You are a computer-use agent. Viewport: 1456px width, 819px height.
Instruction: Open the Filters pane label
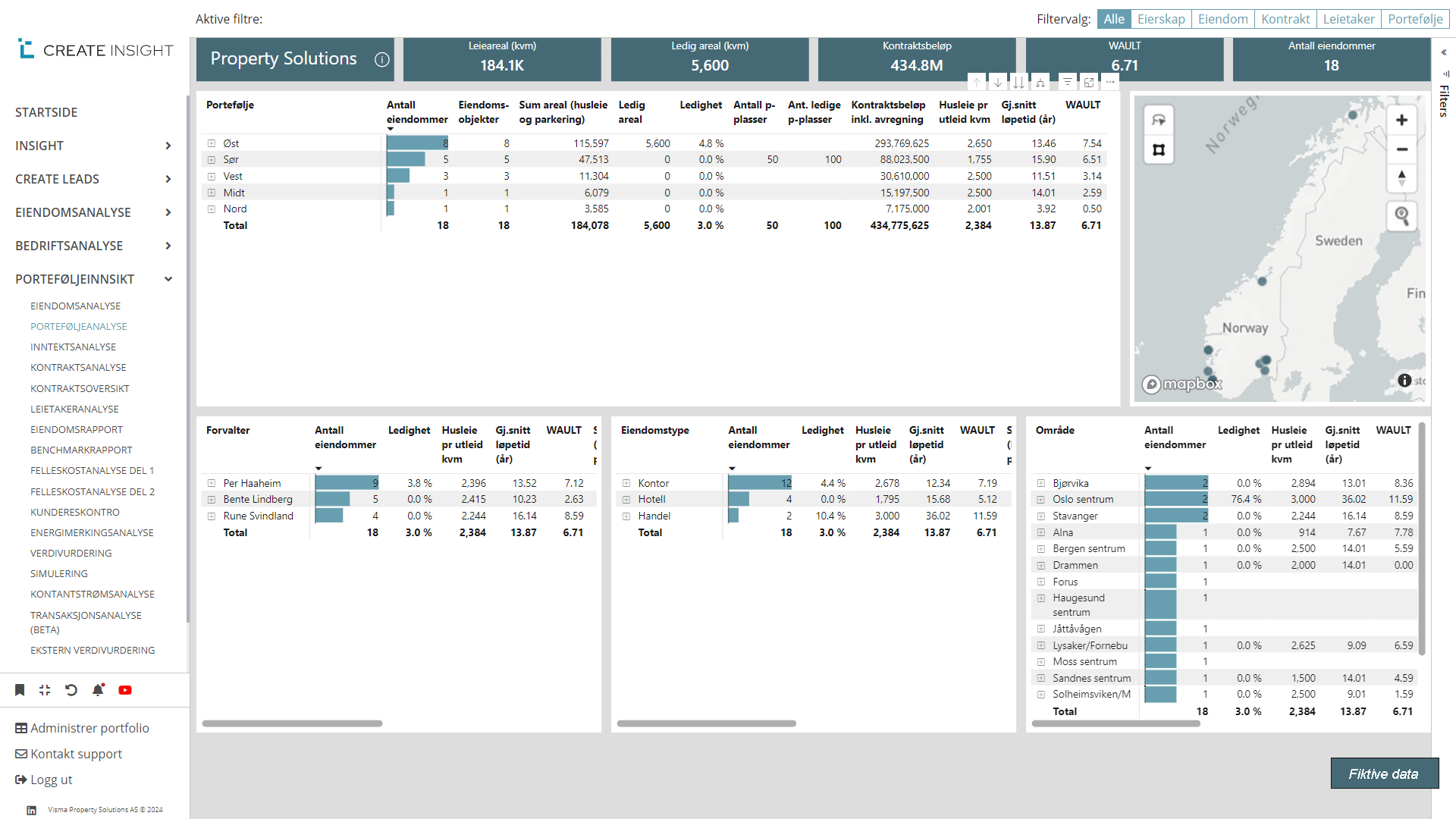(1444, 101)
